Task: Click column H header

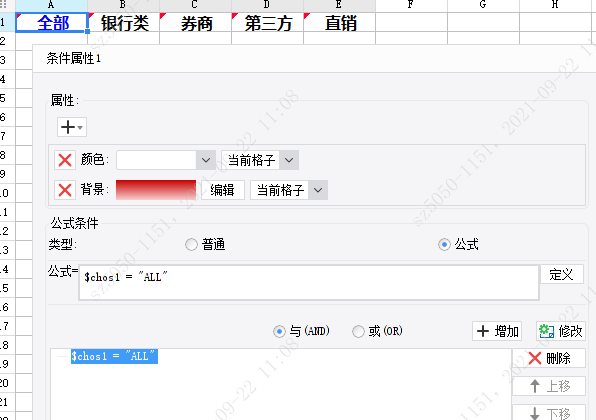Action: click(555, 5)
